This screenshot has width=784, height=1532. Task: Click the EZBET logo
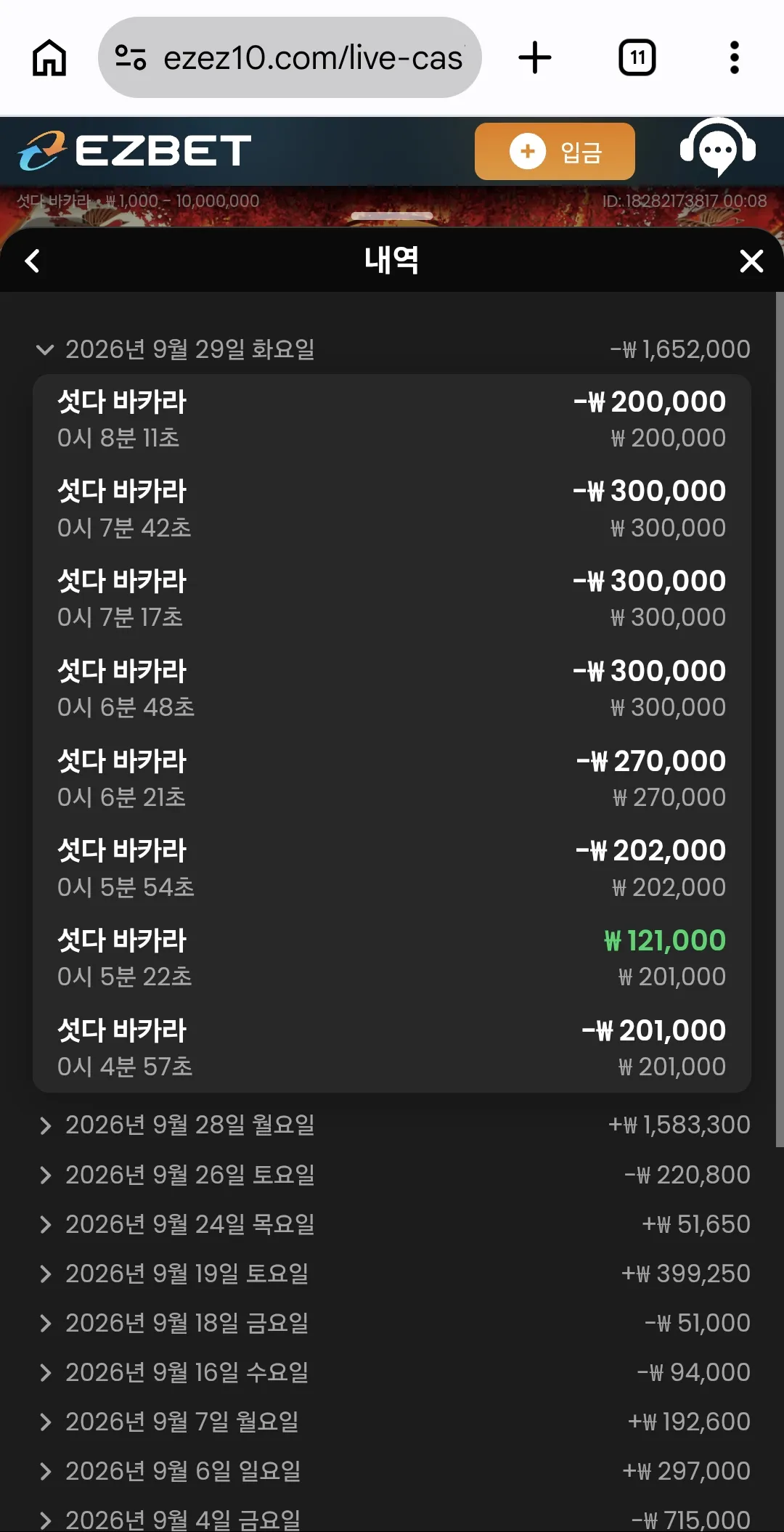click(135, 151)
